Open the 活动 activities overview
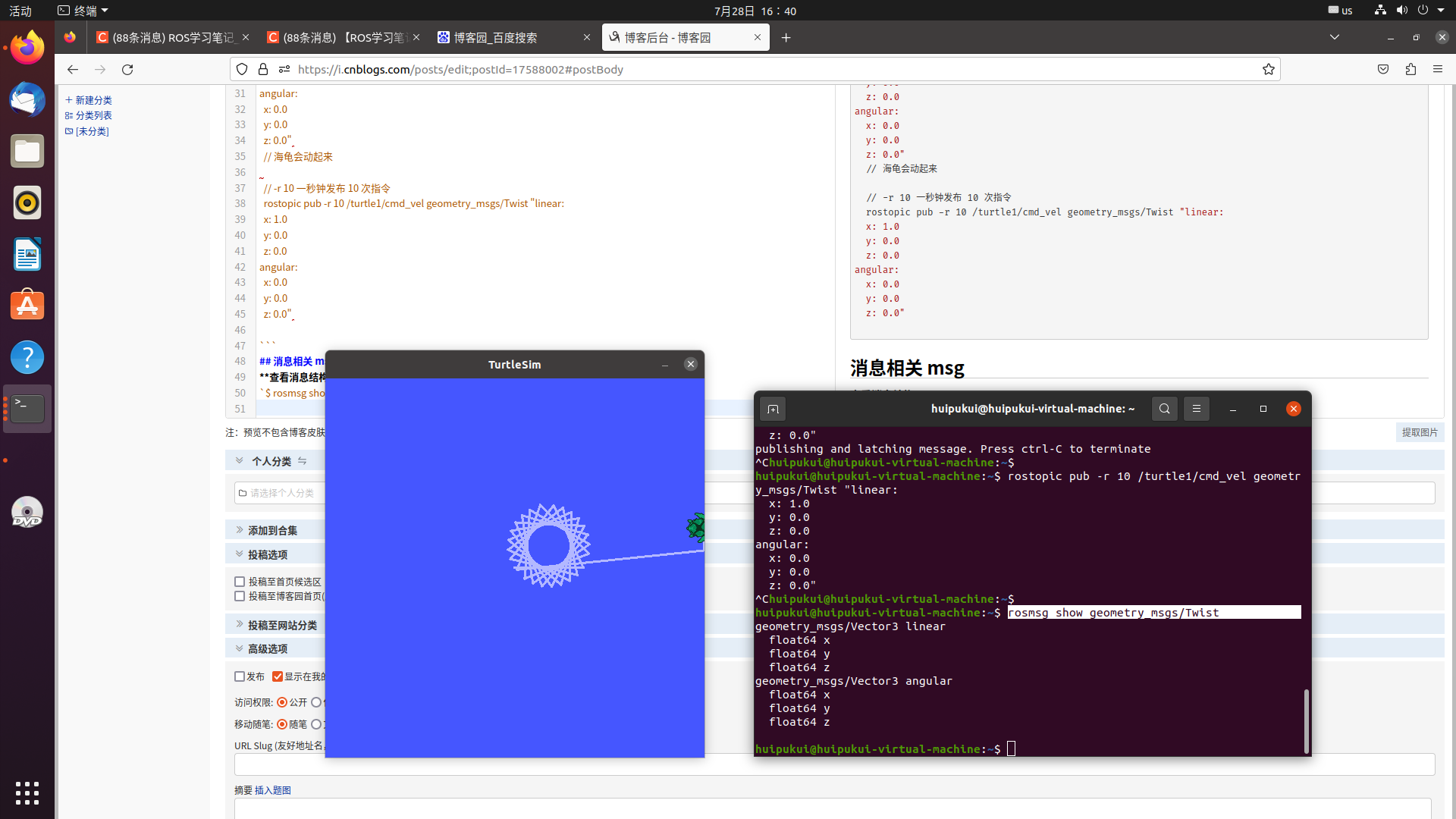The image size is (1456, 819). 20,11
